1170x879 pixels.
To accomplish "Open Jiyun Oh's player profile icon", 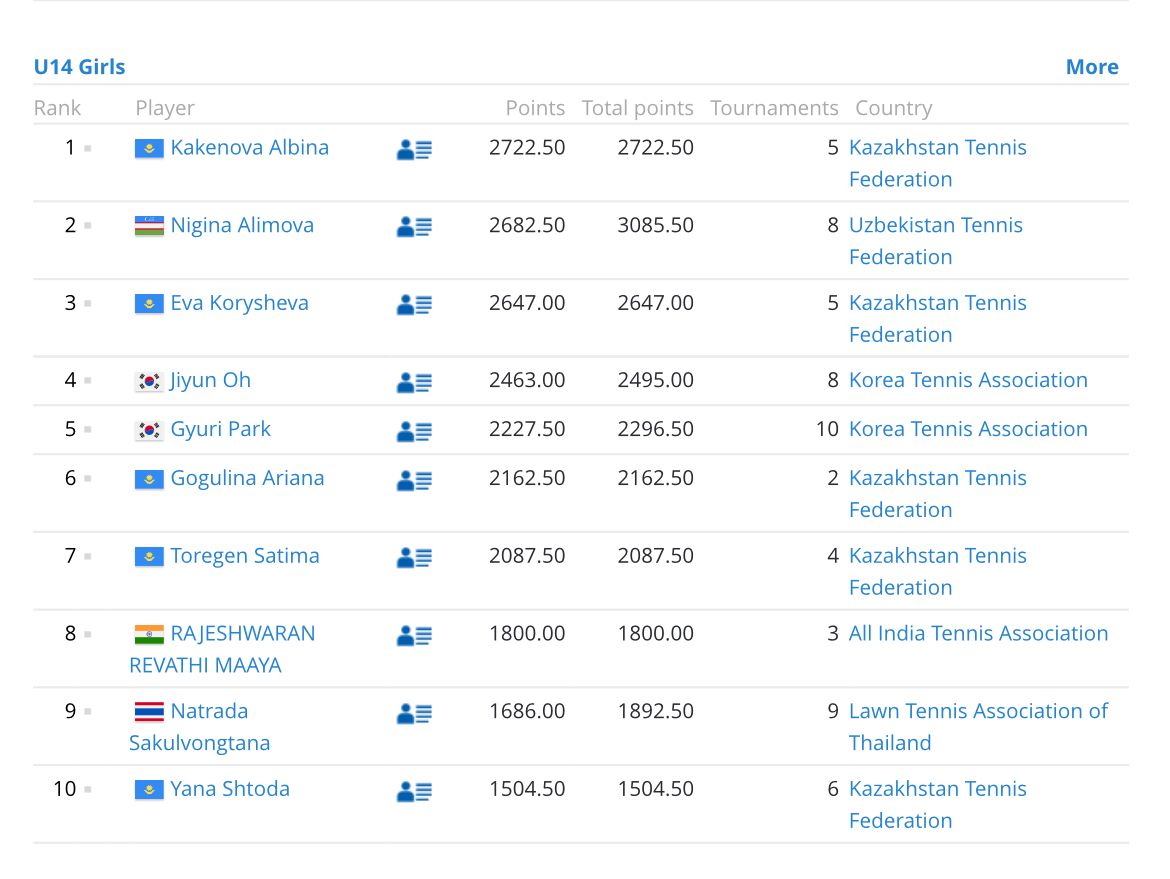I will (x=414, y=383).
